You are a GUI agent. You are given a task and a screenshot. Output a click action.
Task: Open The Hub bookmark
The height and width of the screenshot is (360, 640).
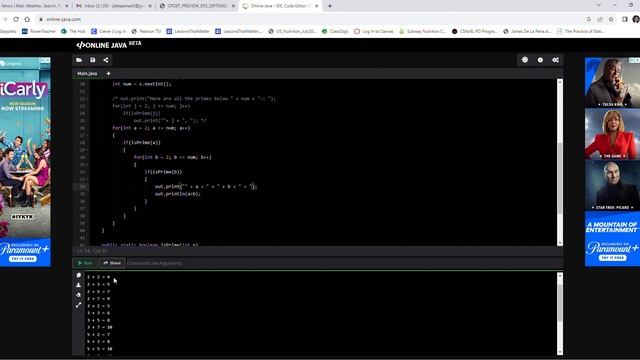click(73, 31)
